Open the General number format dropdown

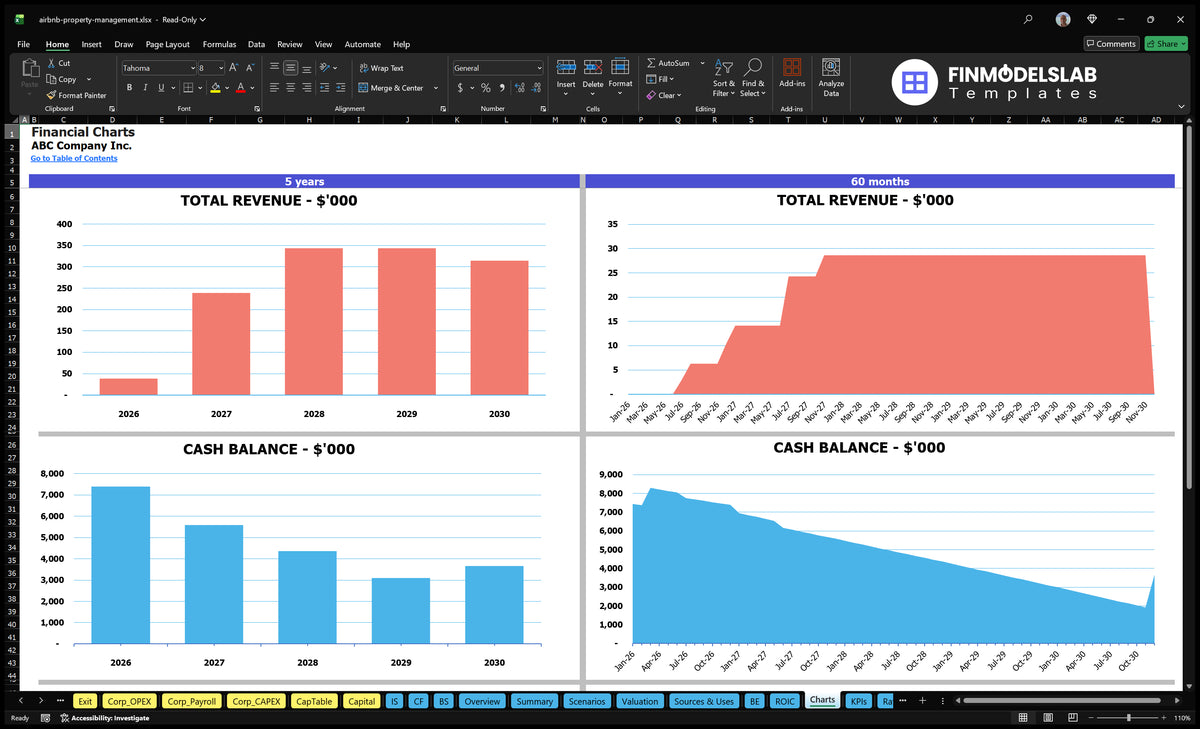pyautogui.click(x=539, y=68)
